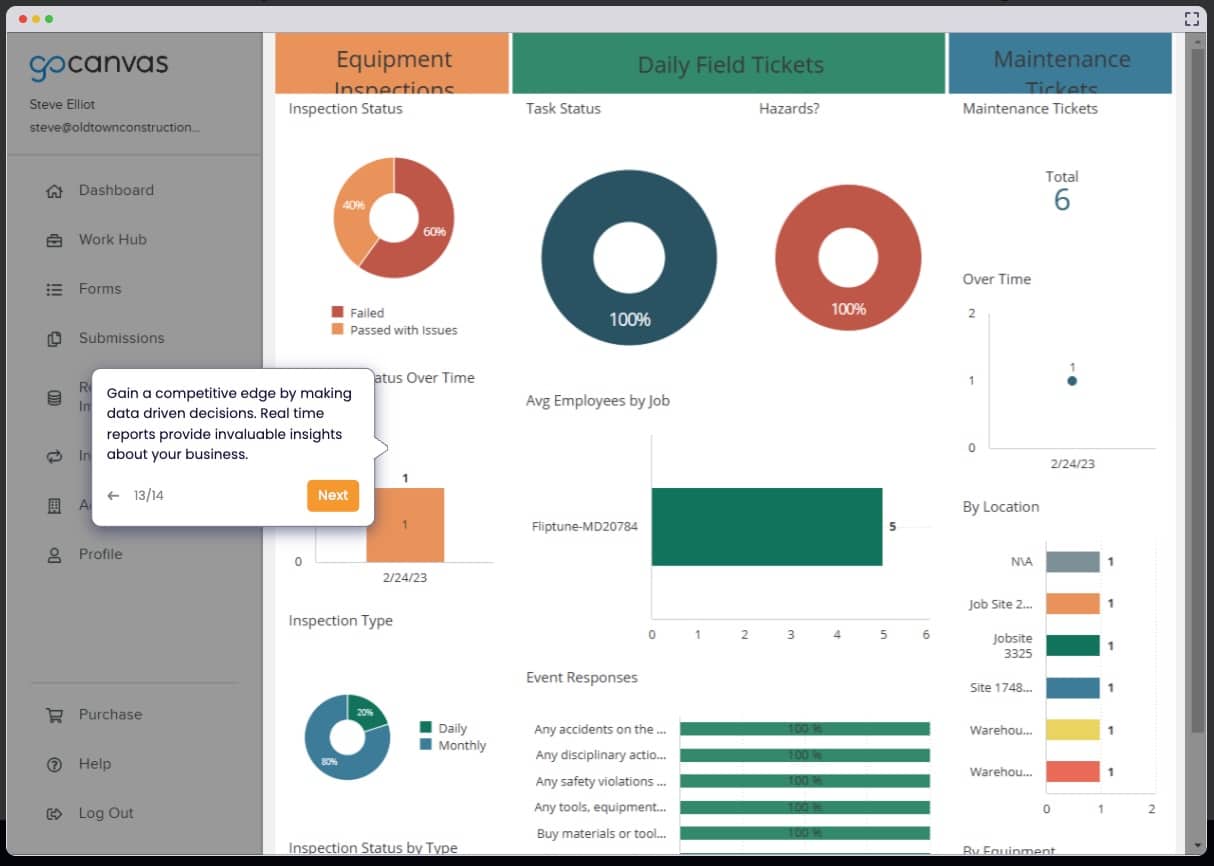Go back with tooltip left arrow
Screen dimensions: 1214x866
pyautogui.click(x=113, y=496)
